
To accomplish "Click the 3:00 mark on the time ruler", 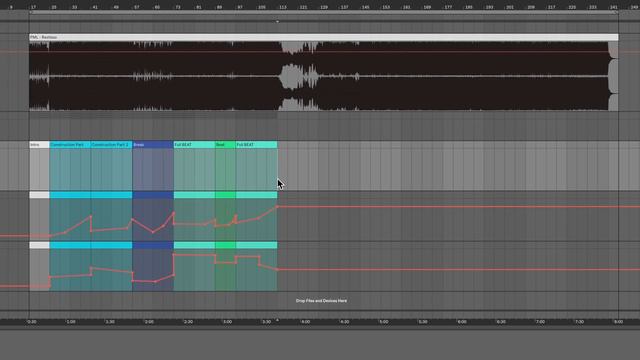I will tap(227, 322).
